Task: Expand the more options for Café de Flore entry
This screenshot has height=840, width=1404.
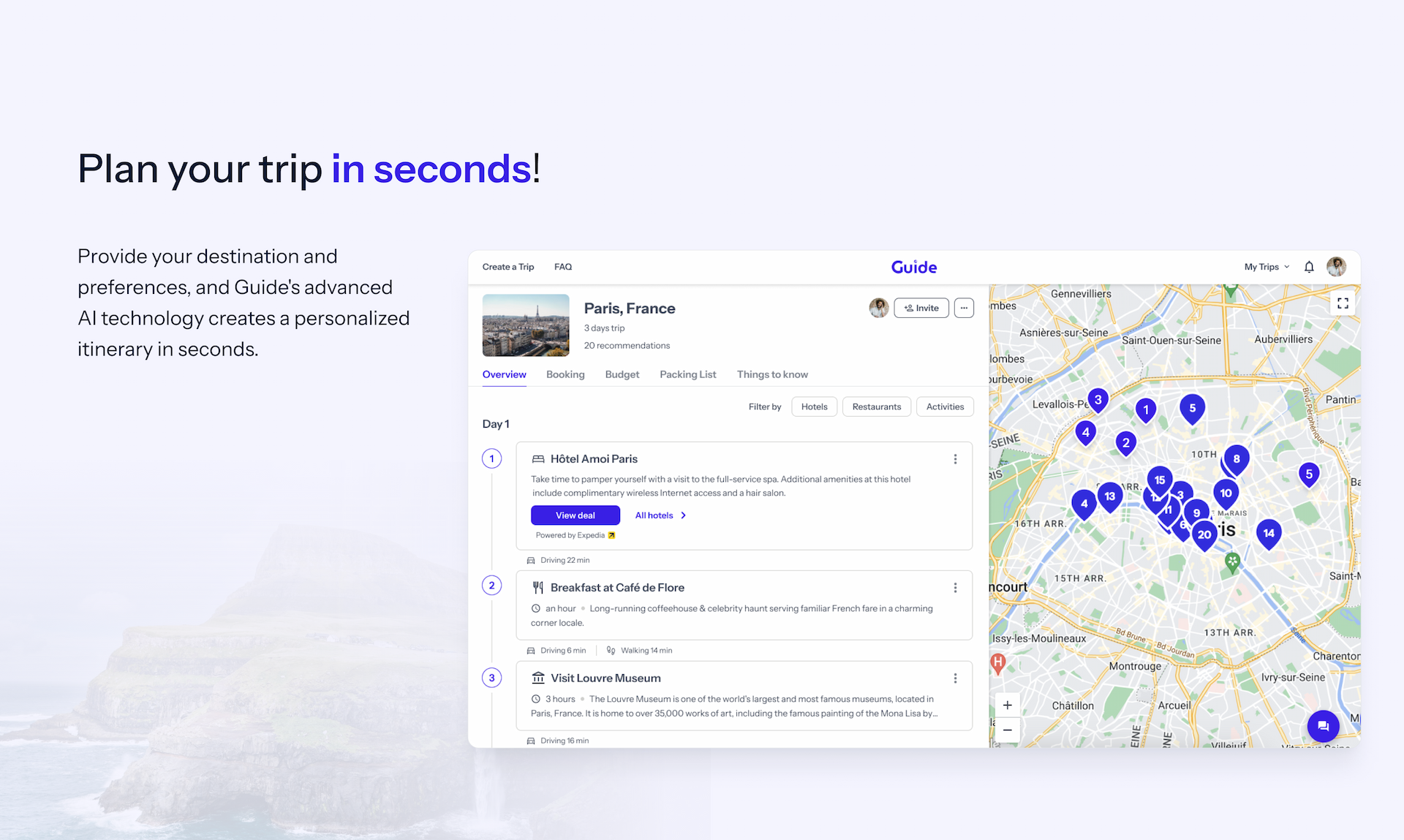Action: tap(956, 587)
